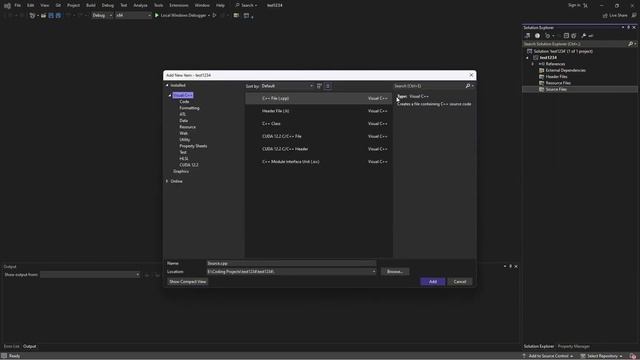This screenshot has width=640, height=360.
Task: Select External Dependencies in Solution Explorer
Action: tap(565, 70)
